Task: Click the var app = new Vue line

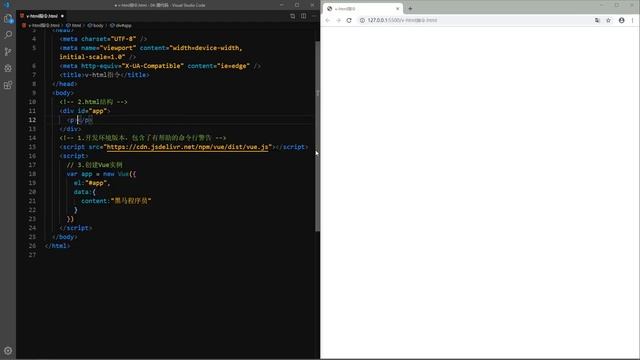Action: coord(101,174)
